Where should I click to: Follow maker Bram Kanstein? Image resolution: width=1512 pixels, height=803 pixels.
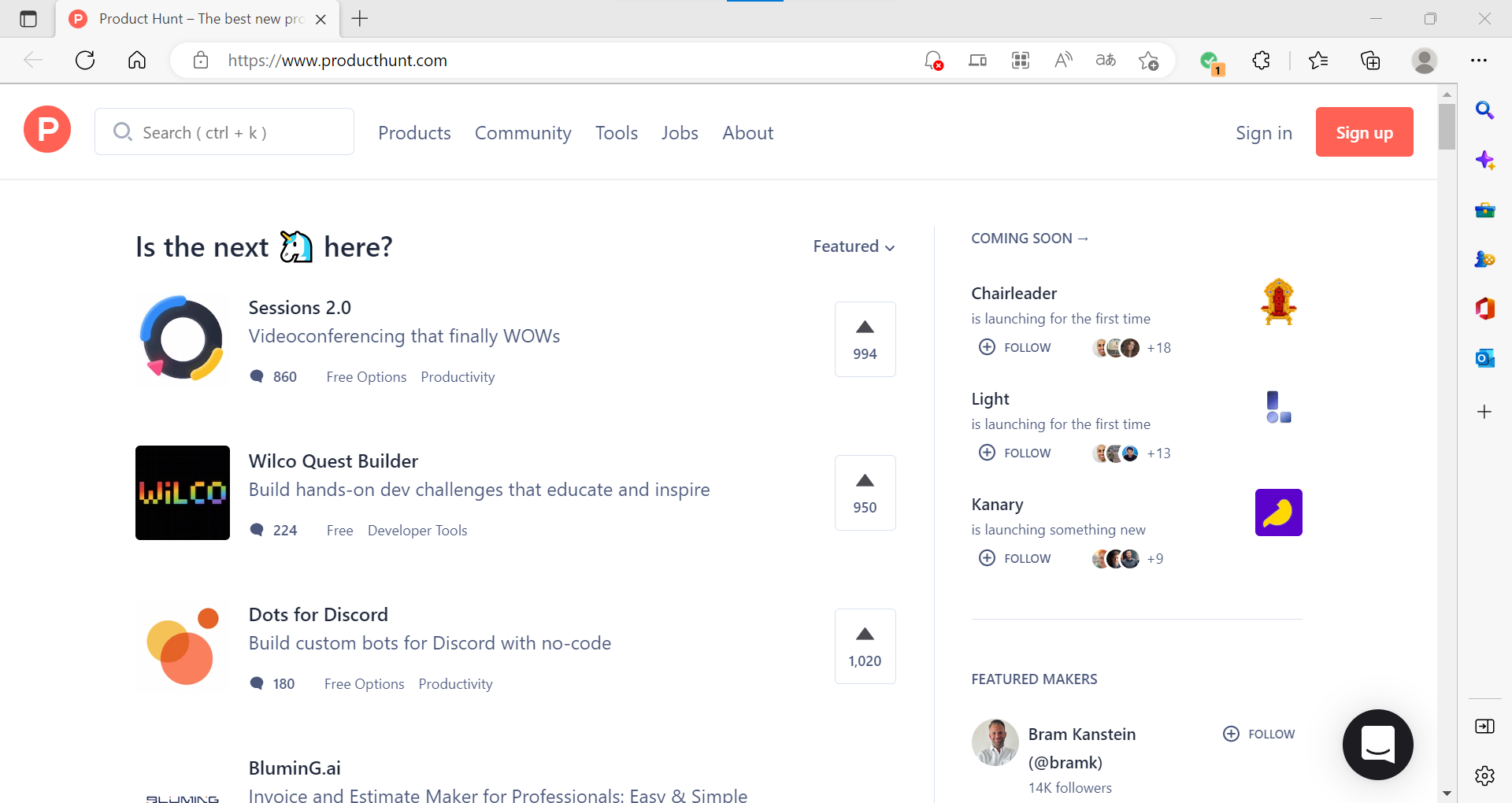pyautogui.click(x=1258, y=734)
